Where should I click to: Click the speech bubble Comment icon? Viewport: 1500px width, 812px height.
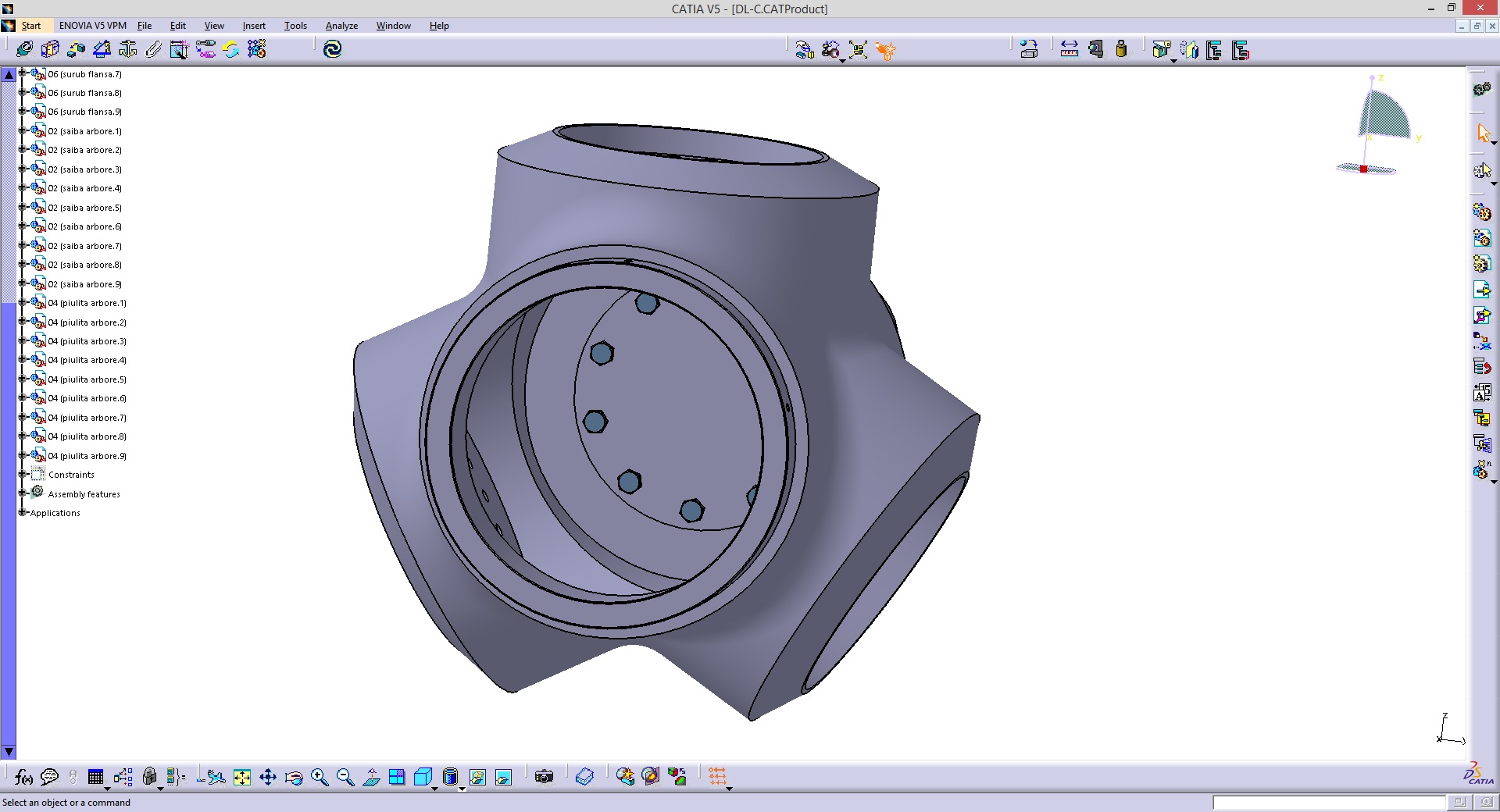[x=49, y=777]
